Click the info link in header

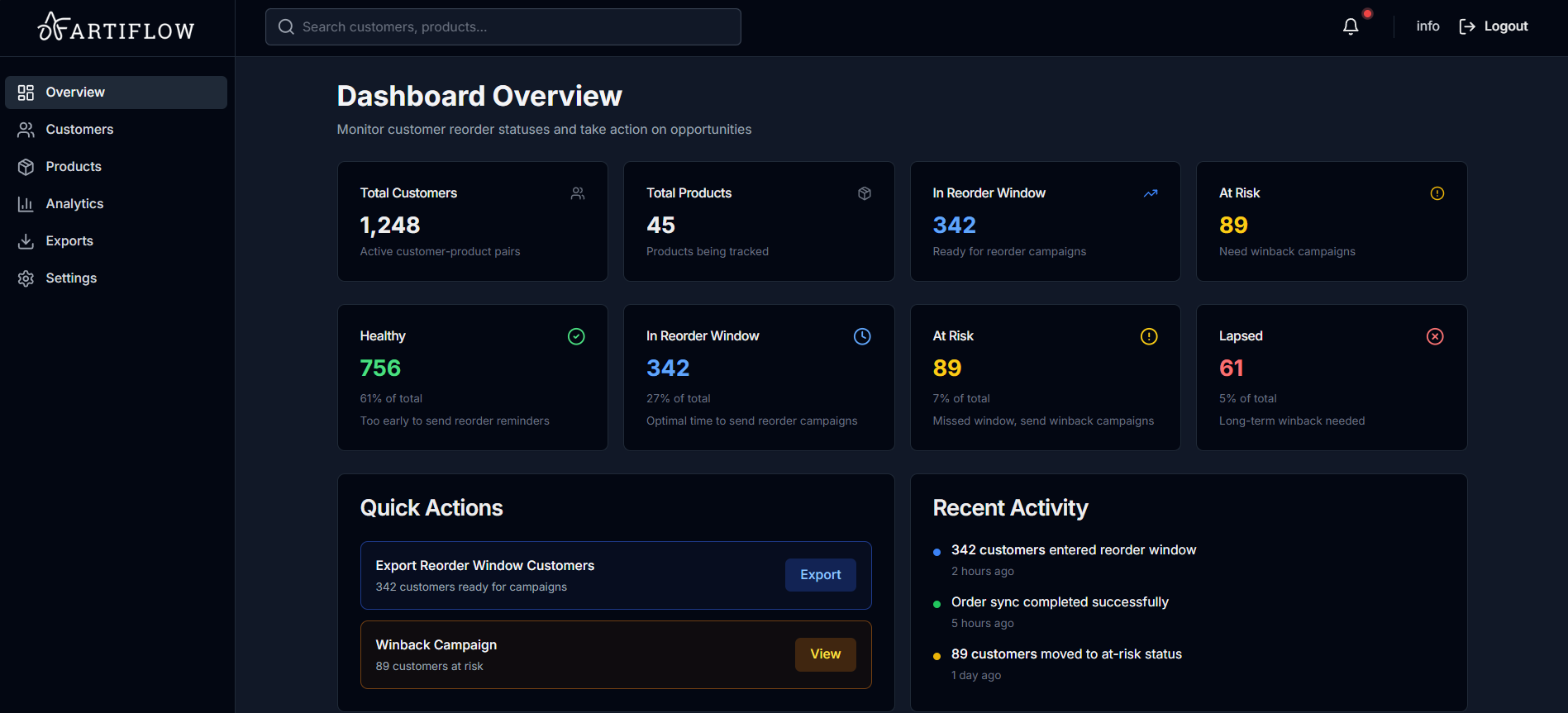pyautogui.click(x=1427, y=26)
